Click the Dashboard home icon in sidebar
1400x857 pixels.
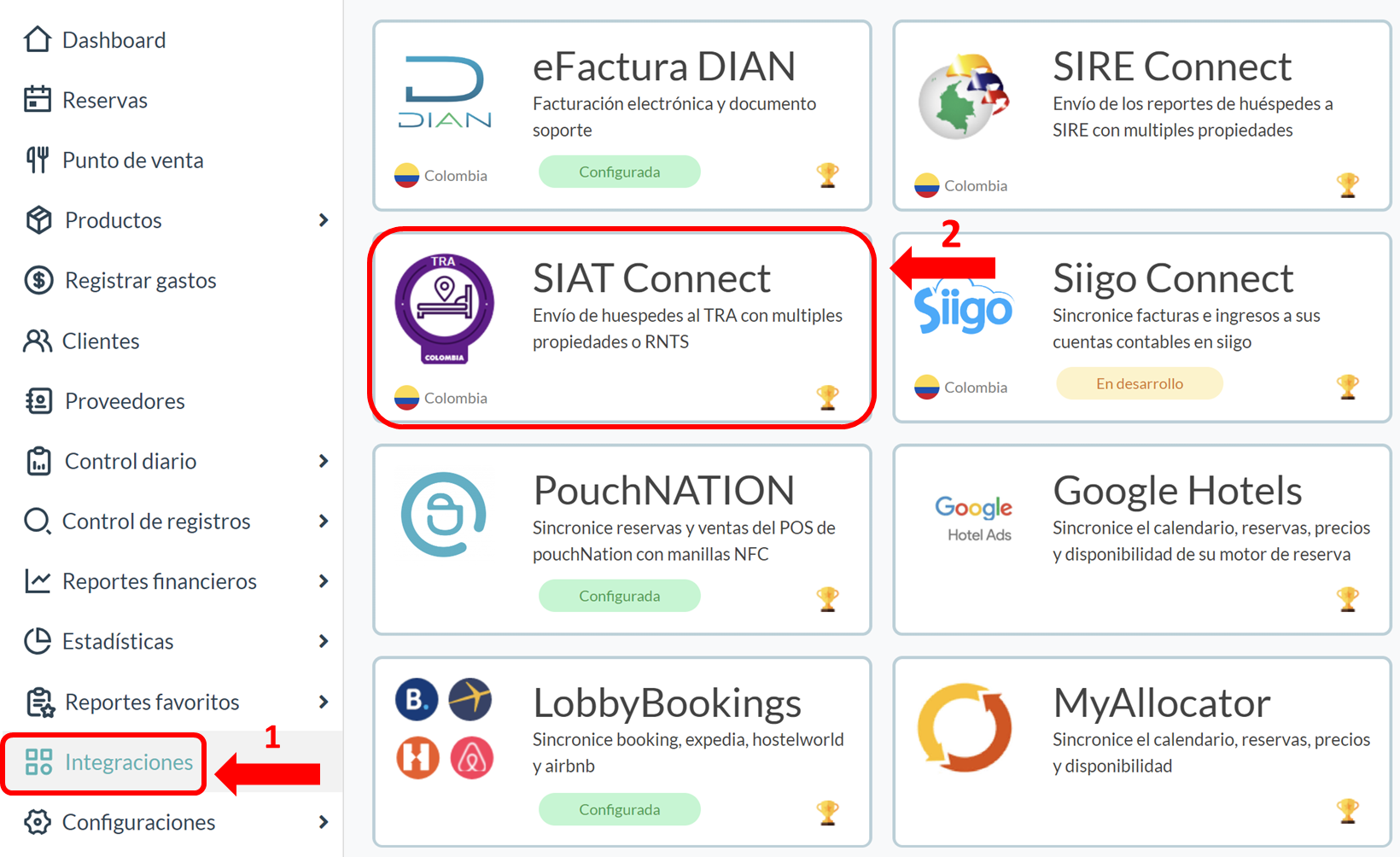(x=38, y=40)
